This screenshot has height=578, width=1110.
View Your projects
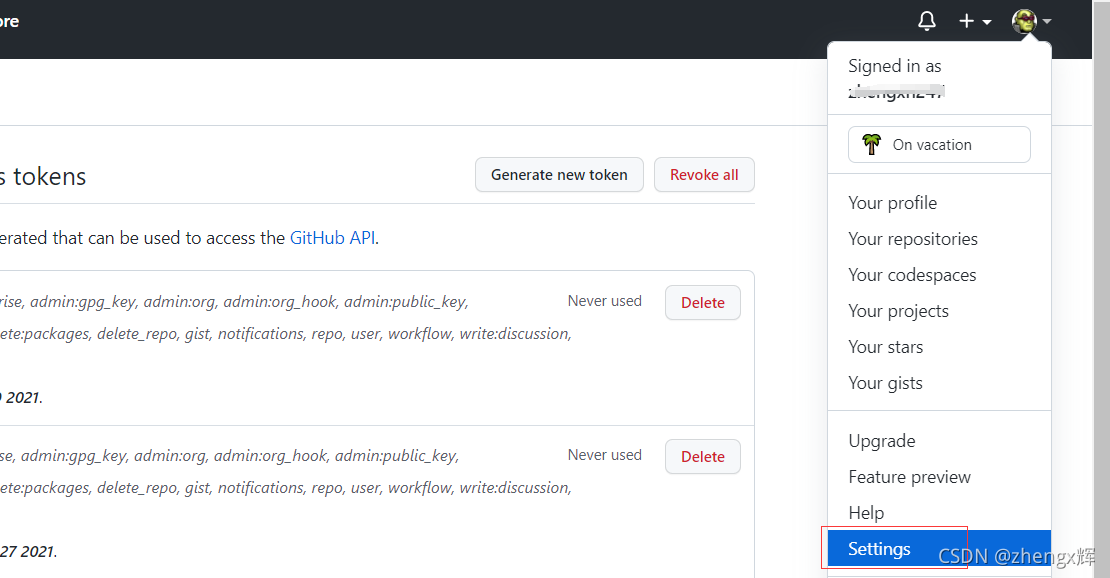[898, 310]
